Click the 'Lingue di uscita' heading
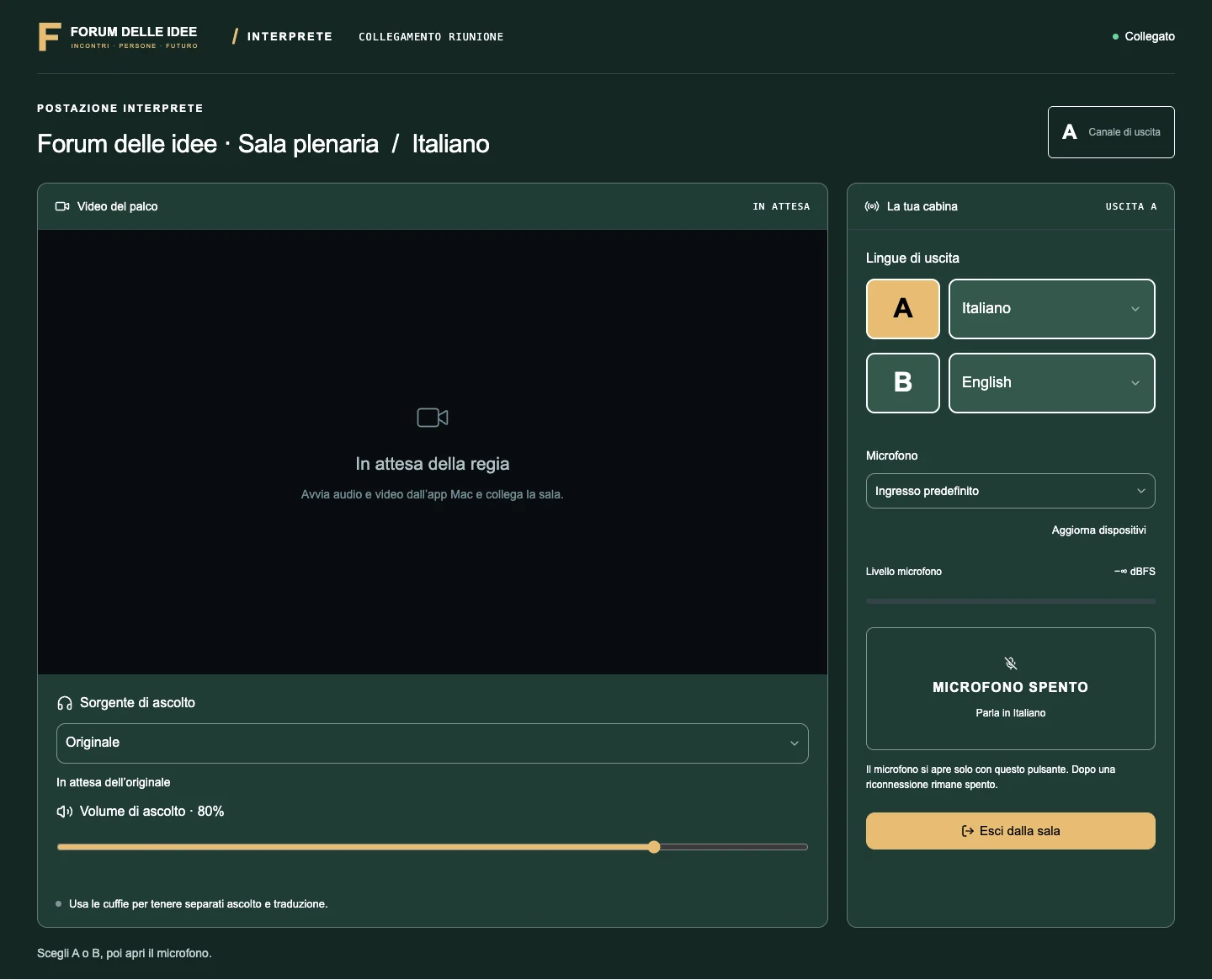 tap(912, 258)
